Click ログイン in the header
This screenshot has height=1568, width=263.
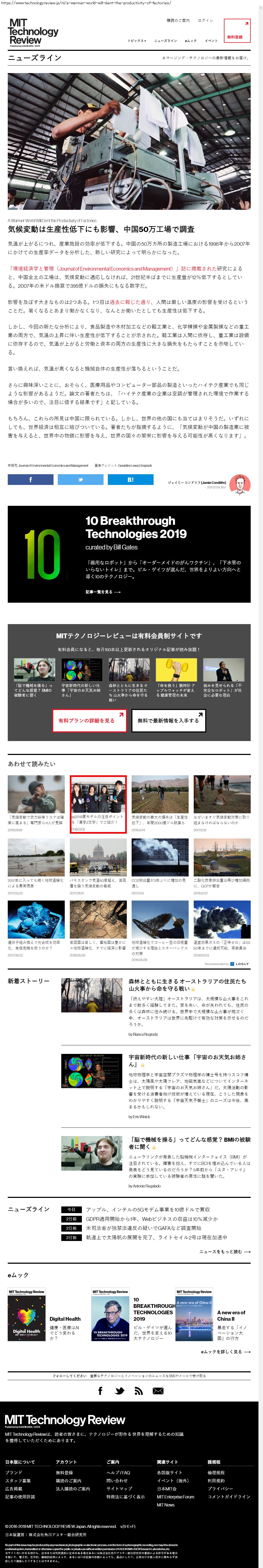[x=206, y=20]
